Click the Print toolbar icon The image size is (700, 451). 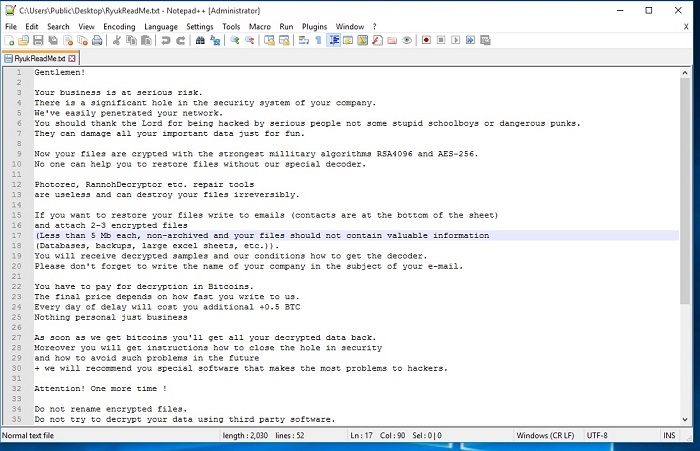[98, 41]
